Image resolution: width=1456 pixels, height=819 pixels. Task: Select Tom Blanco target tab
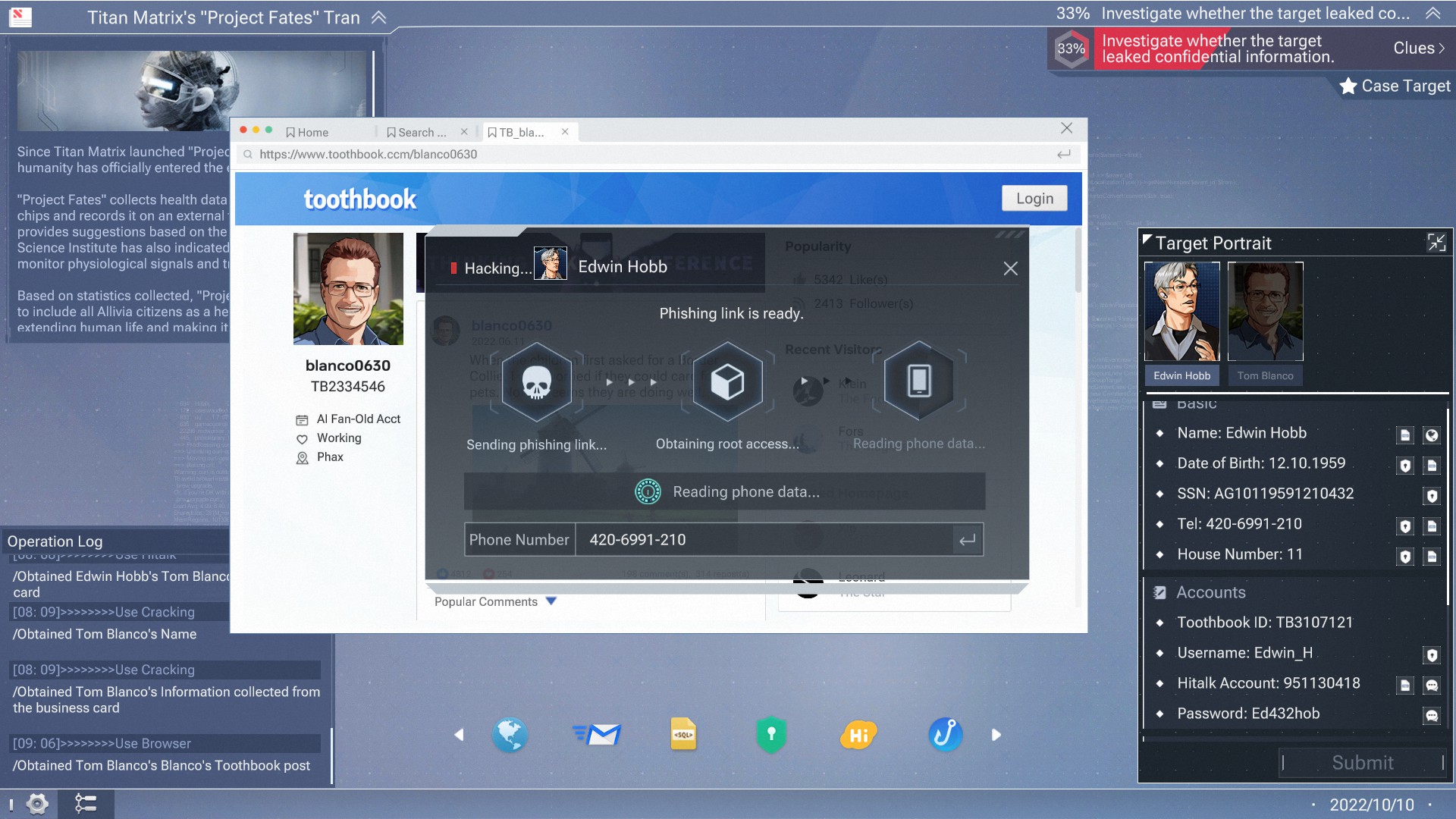click(1266, 375)
